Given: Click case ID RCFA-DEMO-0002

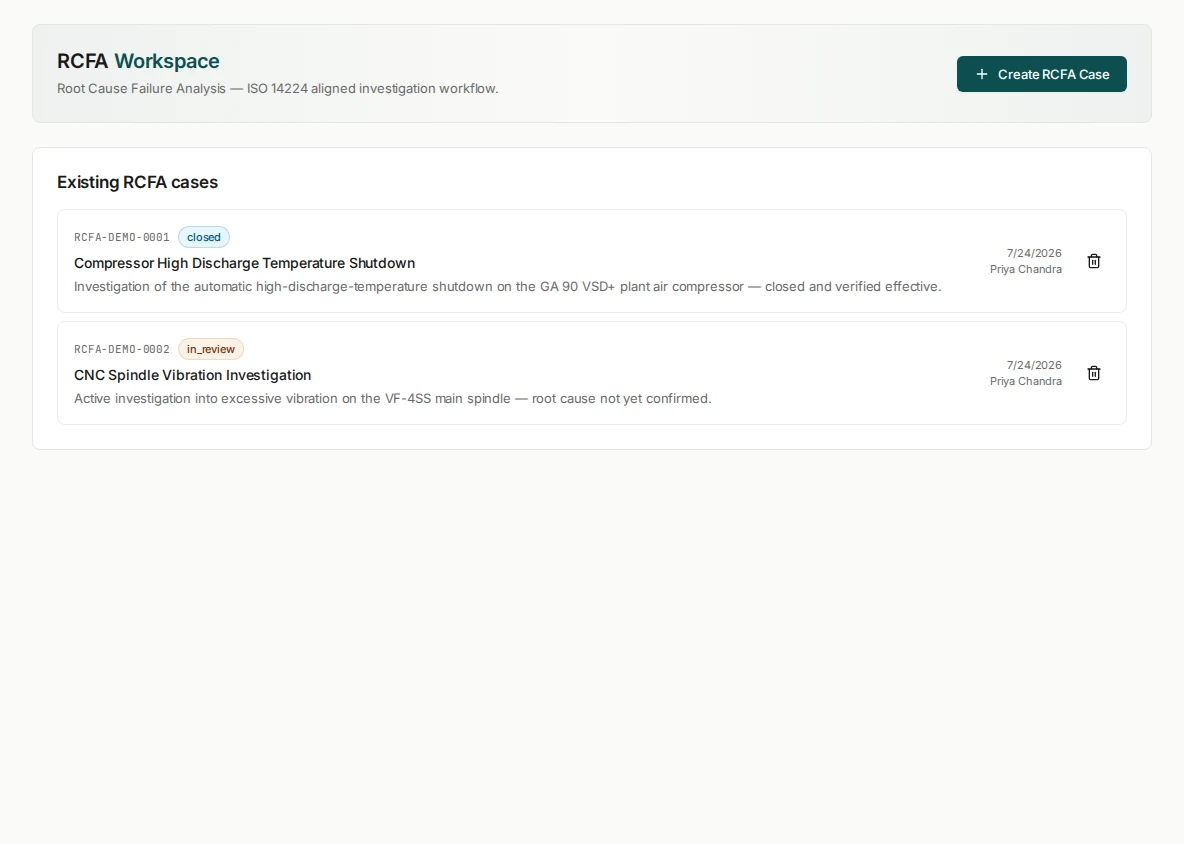Looking at the screenshot, I should 122,349.
